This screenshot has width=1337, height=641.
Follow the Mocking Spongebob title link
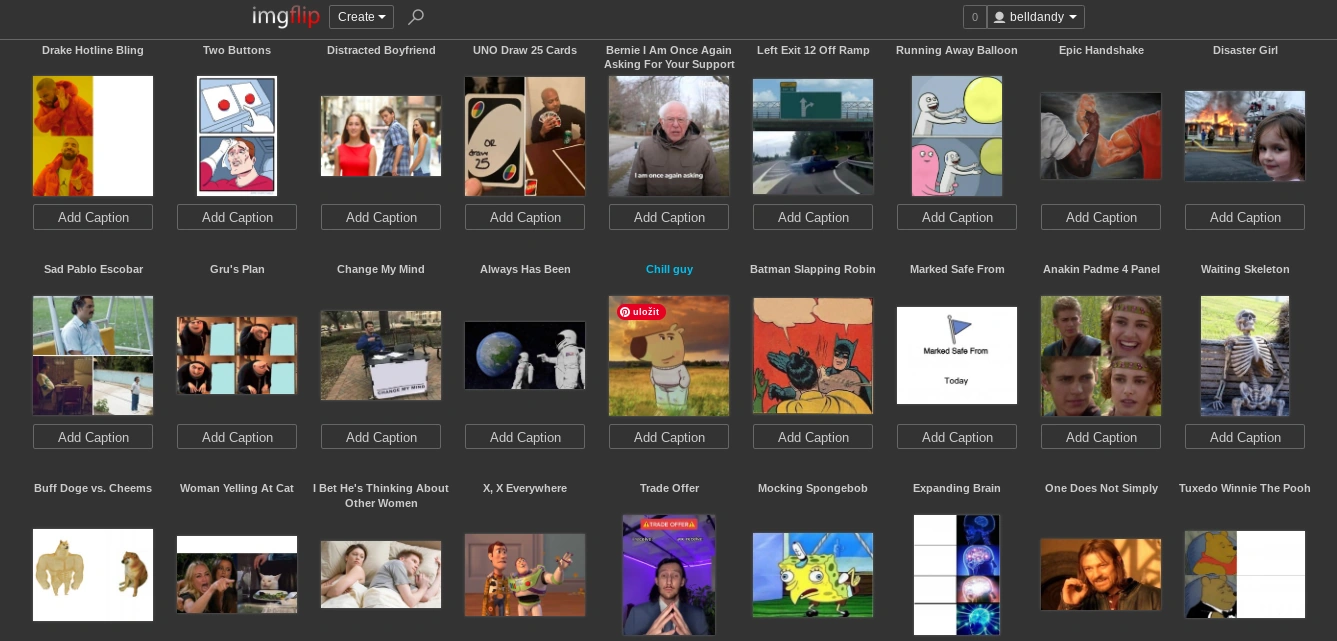(813, 488)
